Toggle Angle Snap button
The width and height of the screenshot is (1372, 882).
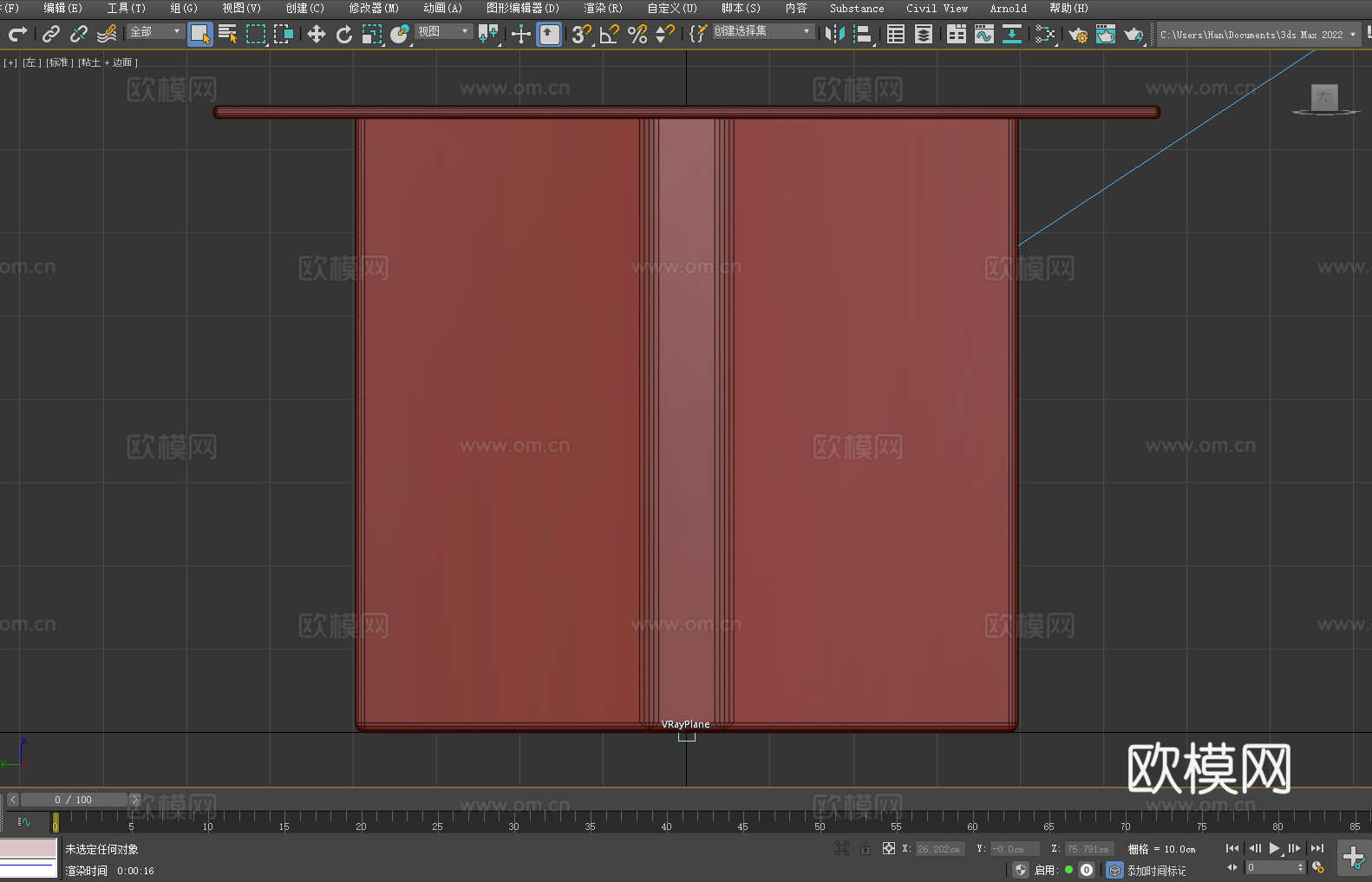[x=610, y=34]
